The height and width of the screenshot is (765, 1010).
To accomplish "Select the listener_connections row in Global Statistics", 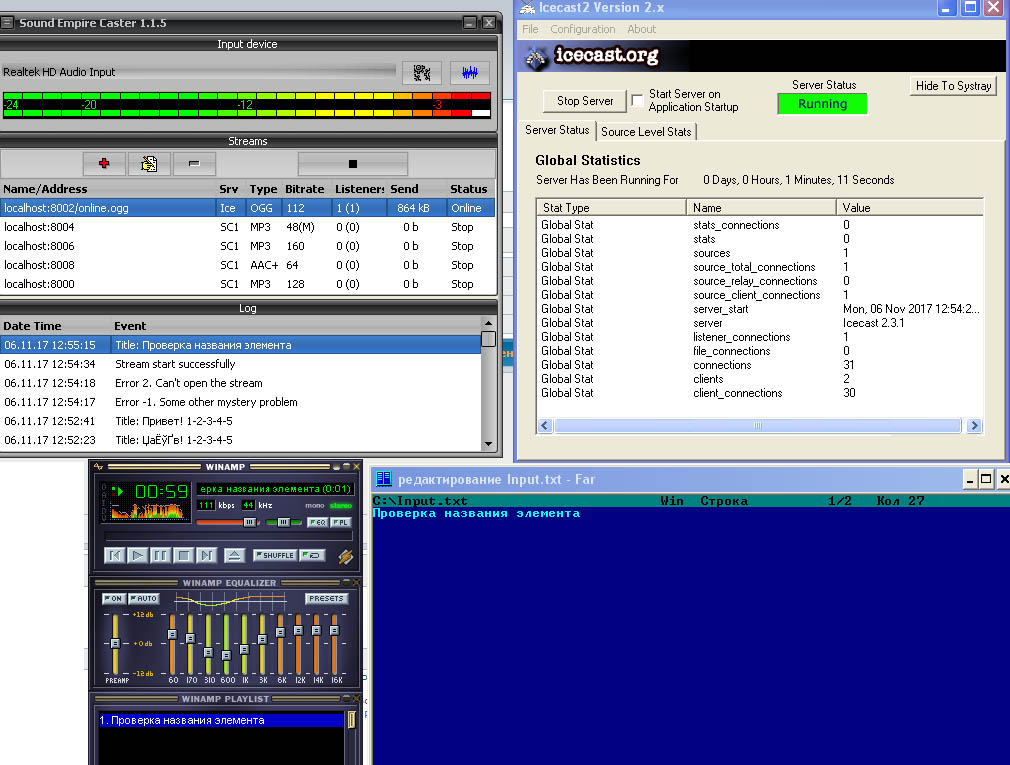I will tap(760, 337).
